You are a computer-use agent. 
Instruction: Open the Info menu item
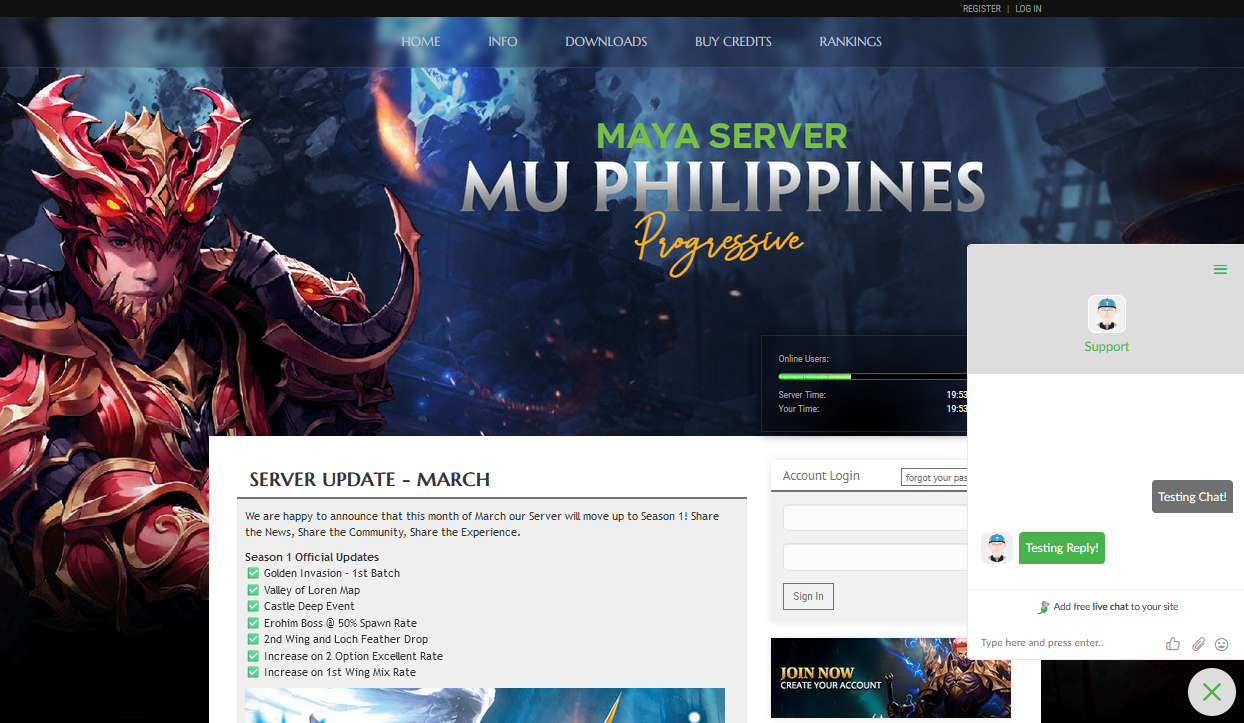click(503, 42)
